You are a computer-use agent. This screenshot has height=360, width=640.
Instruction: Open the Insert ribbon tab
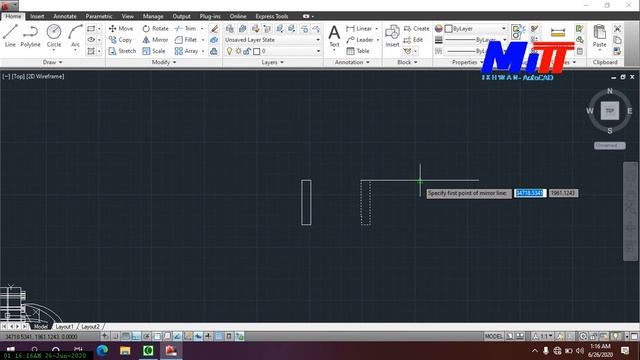click(x=37, y=16)
